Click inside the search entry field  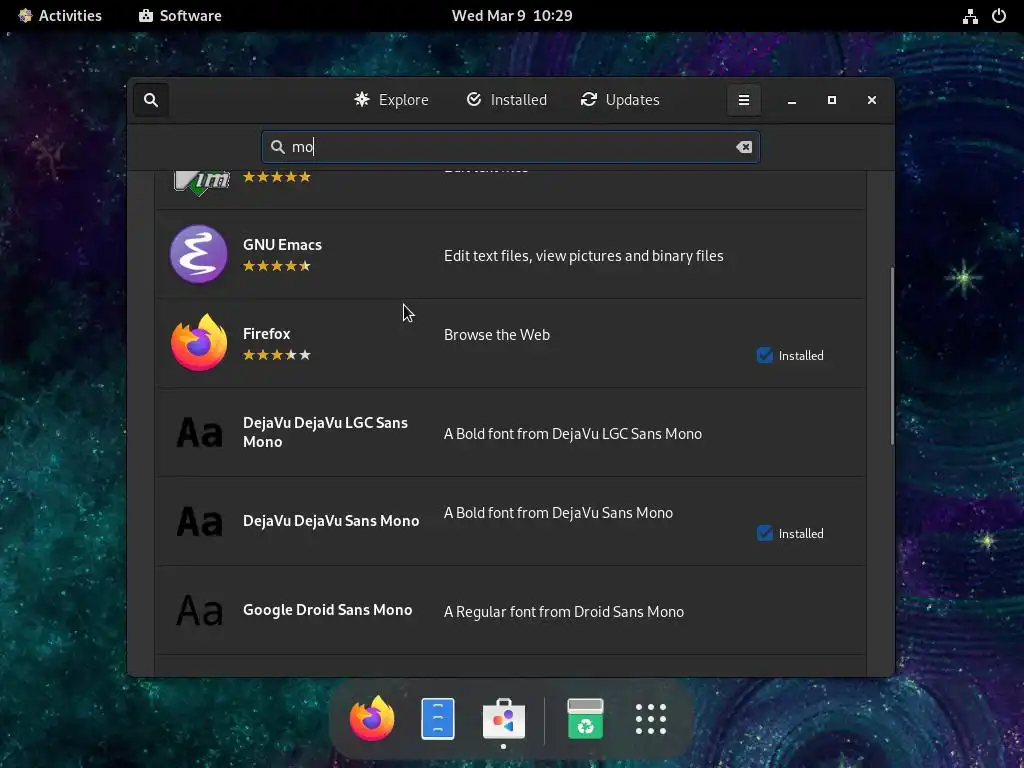pyautogui.click(x=510, y=147)
